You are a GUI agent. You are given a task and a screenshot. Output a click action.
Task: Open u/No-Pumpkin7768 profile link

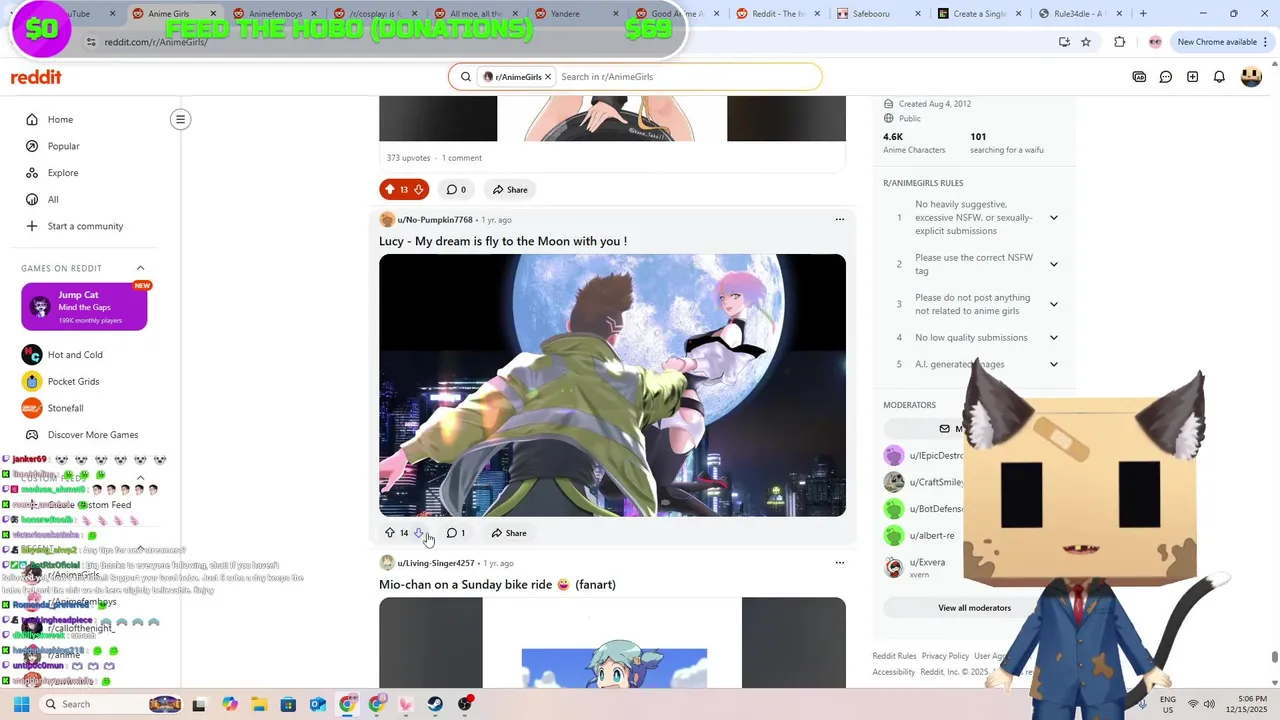(x=435, y=220)
